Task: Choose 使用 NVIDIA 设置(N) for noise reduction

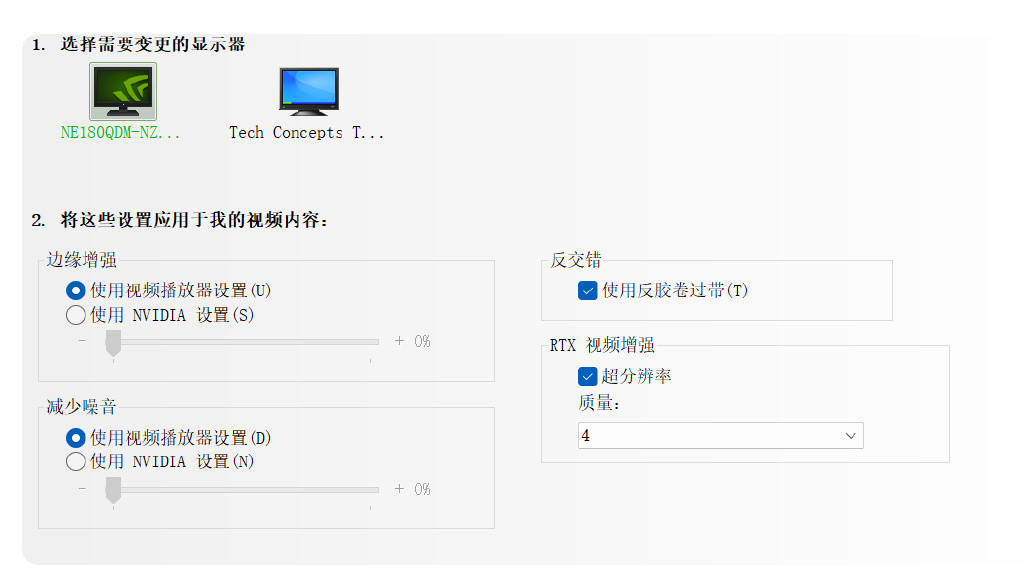Action: coord(76,462)
